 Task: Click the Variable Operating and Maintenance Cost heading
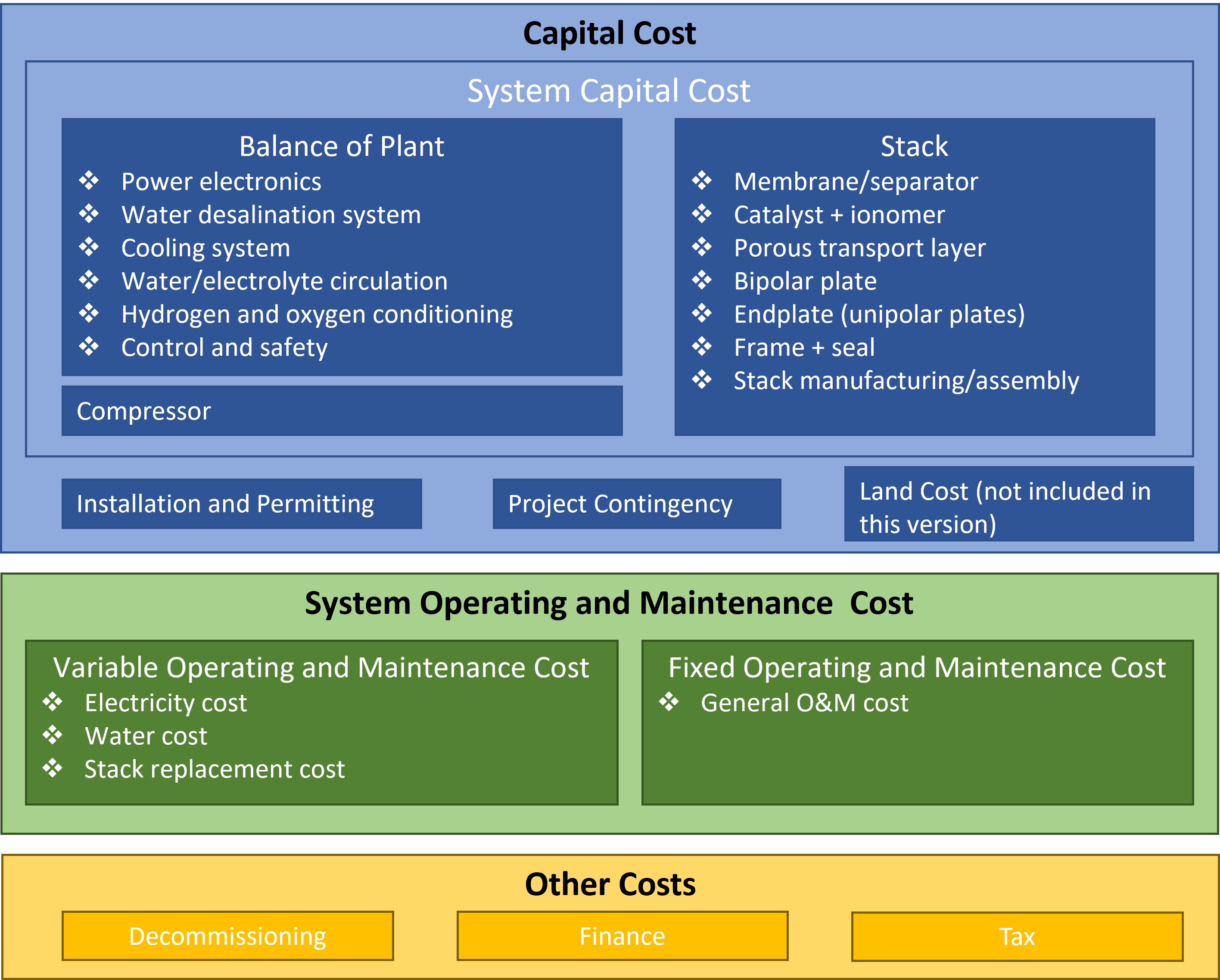(x=321, y=668)
